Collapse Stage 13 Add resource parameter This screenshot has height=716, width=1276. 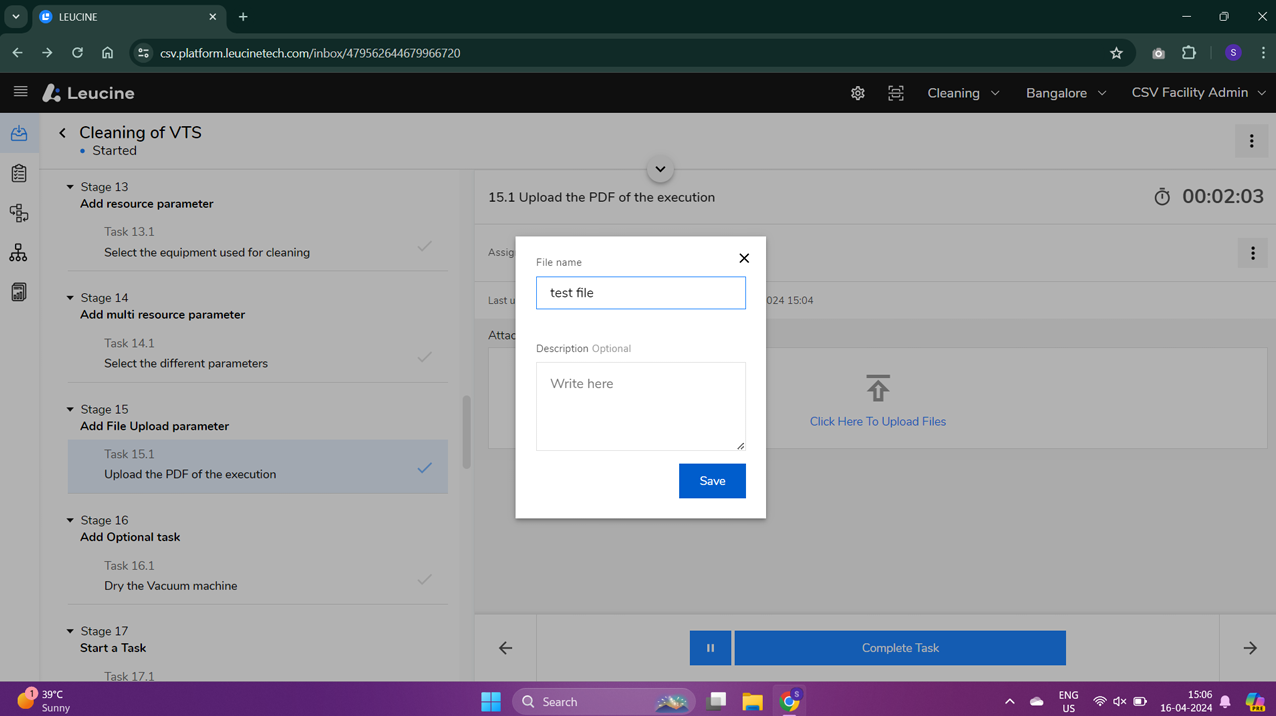70,187
